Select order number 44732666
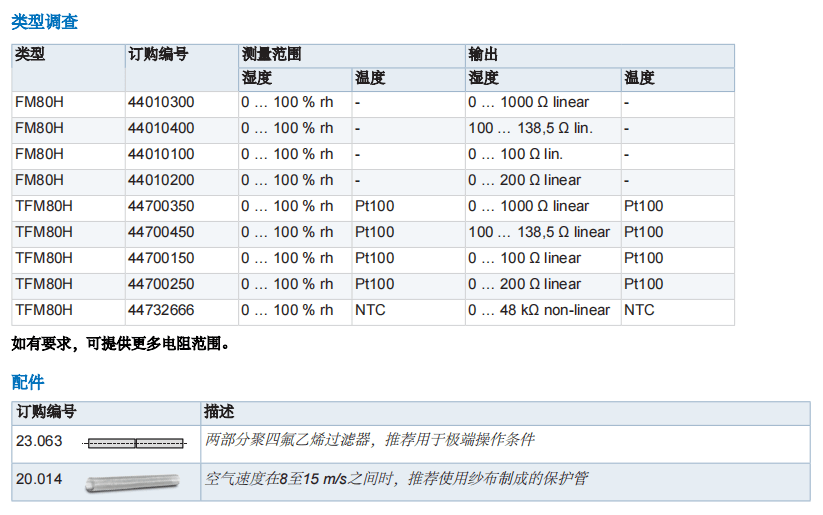Viewport: 823px width, 515px height. click(161, 310)
